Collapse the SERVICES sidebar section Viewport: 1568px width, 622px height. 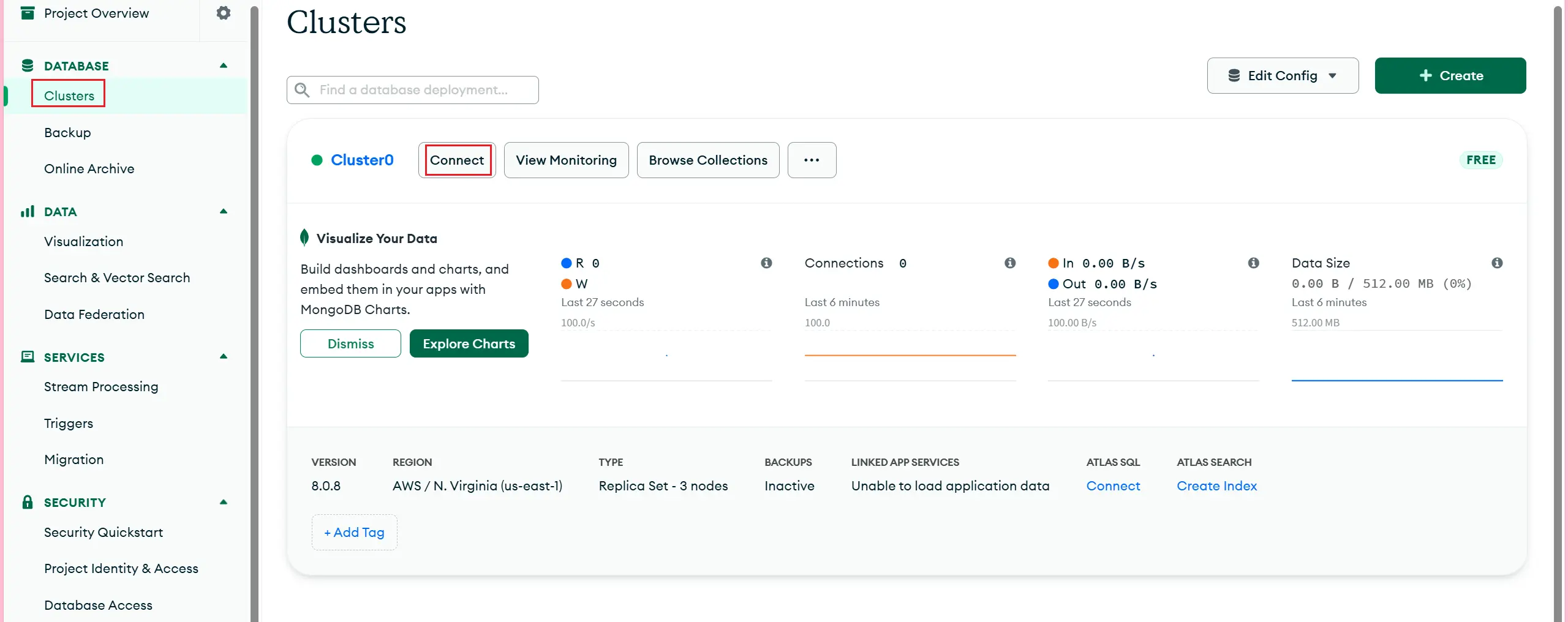[x=224, y=357]
